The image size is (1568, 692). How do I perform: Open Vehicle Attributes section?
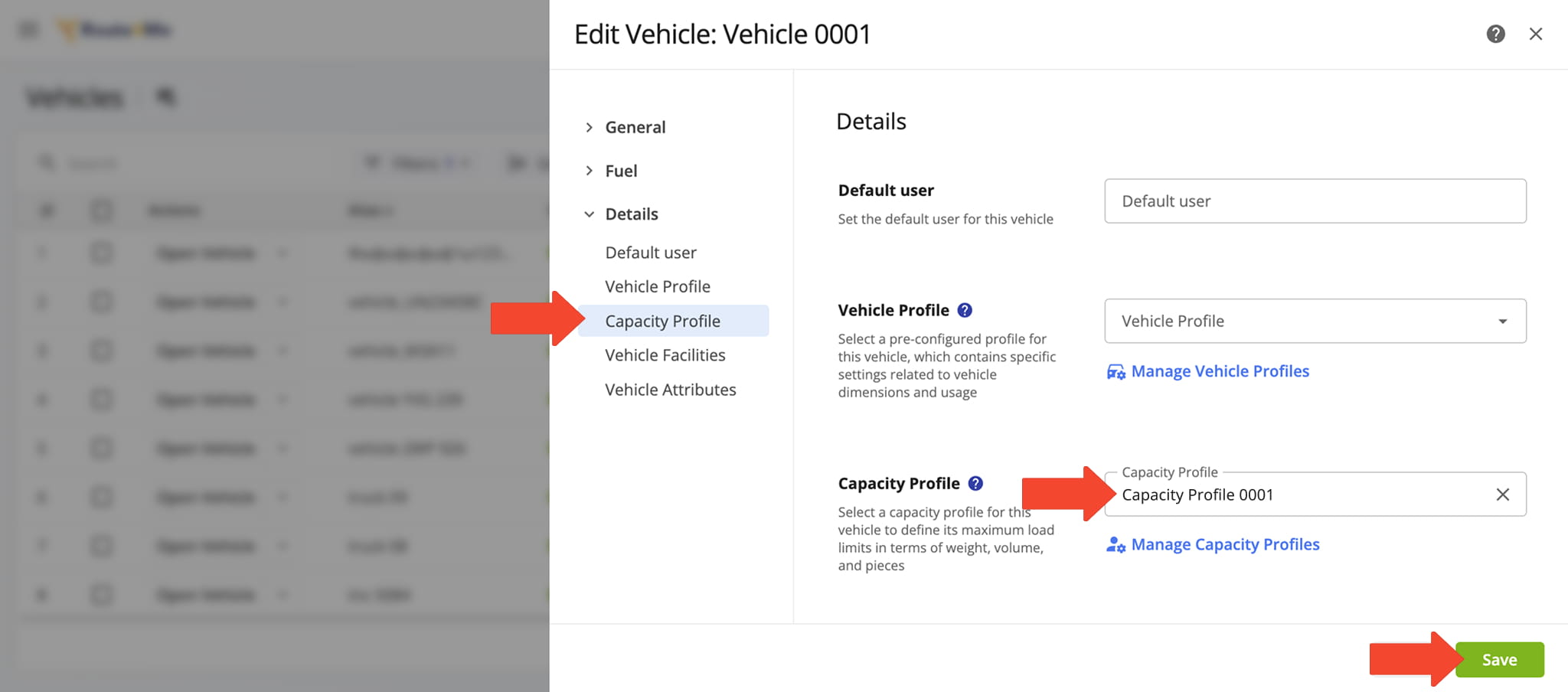pos(670,390)
